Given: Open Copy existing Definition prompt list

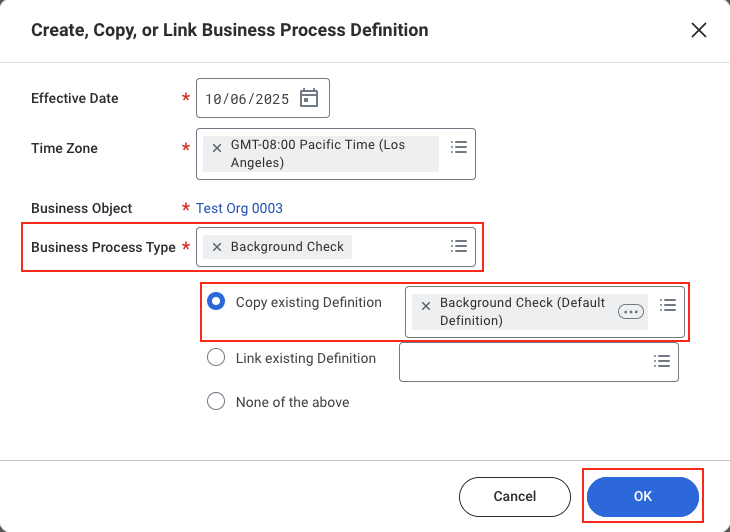Looking at the screenshot, I should (668, 305).
